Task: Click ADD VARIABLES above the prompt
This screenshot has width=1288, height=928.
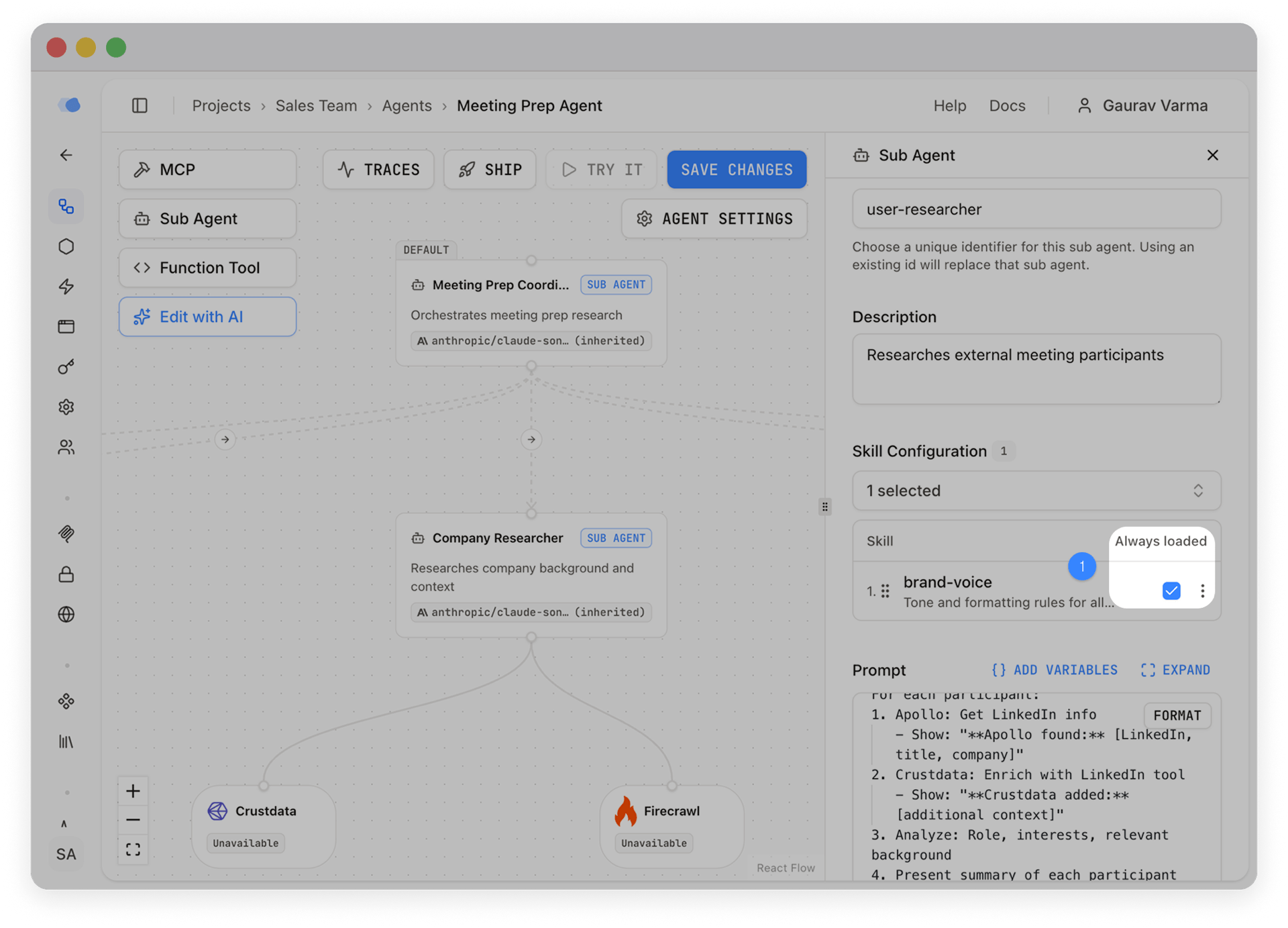Action: 1055,670
